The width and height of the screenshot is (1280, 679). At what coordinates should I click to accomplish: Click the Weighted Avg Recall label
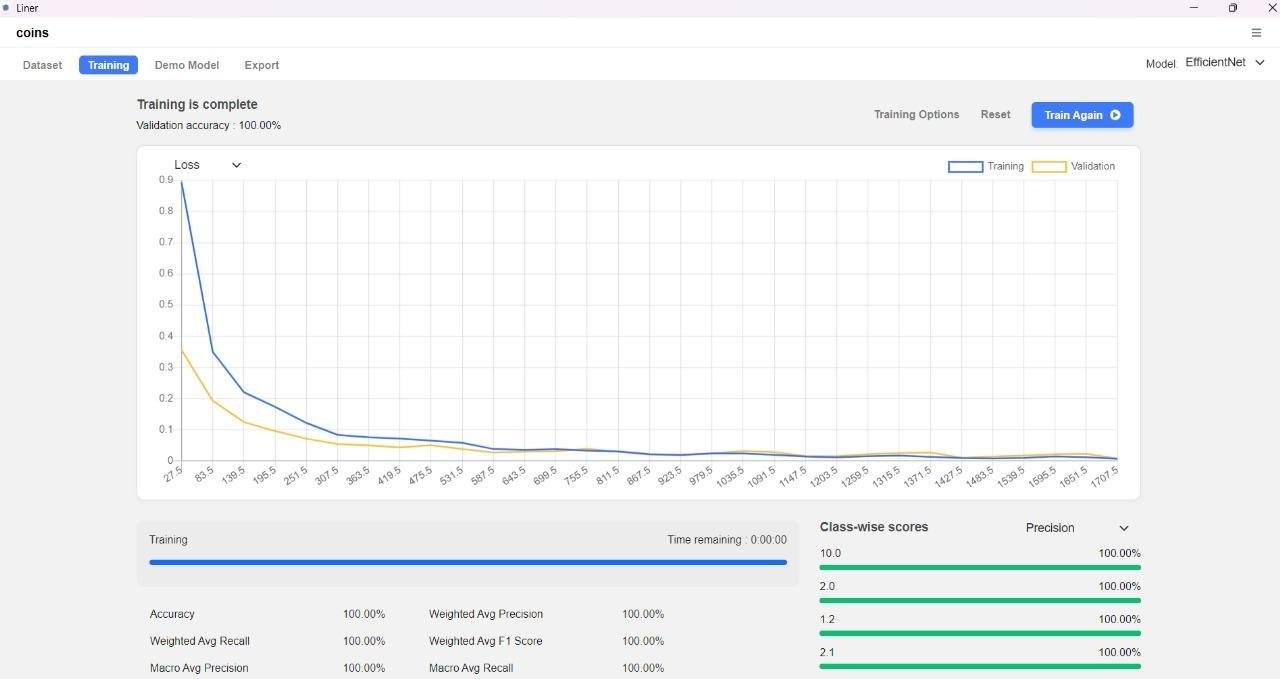tap(200, 641)
